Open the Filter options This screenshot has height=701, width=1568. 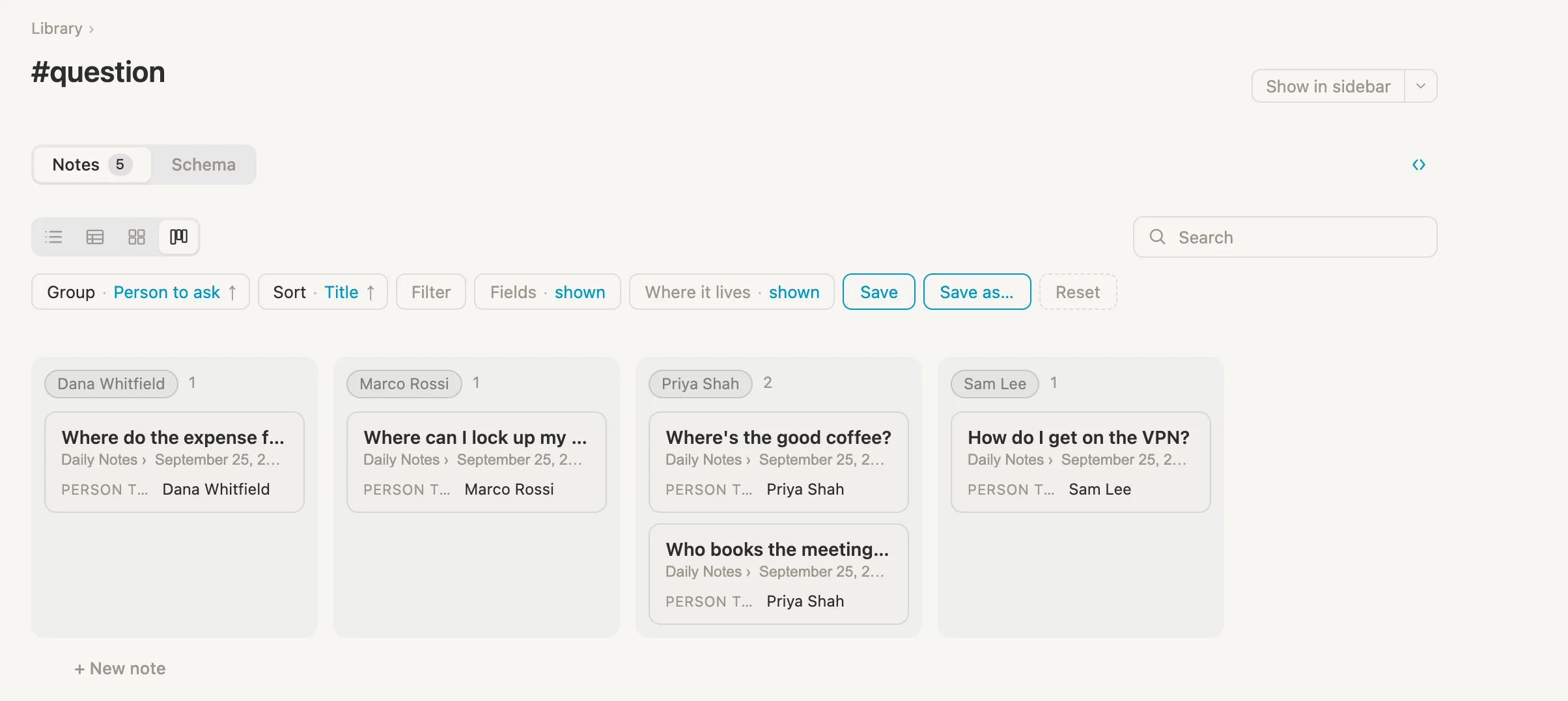[x=431, y=292]
